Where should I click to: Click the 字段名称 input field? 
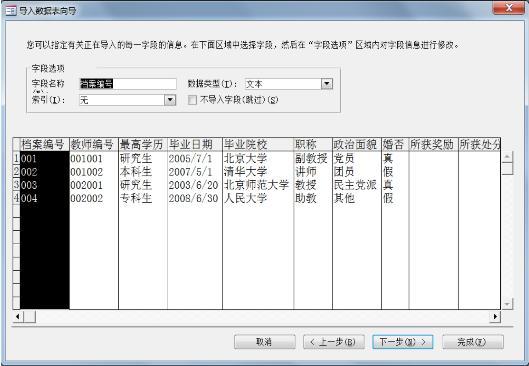tap(128, 84)
